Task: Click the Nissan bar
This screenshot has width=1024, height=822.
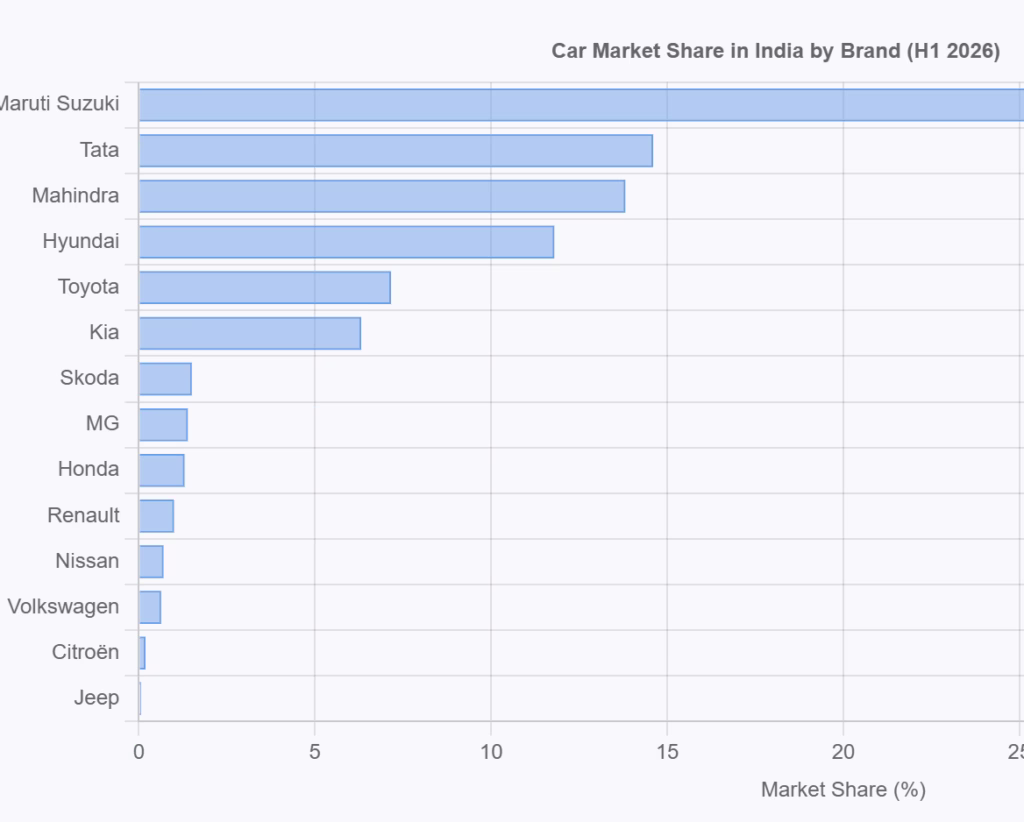Action: pyautogui.click(x=151, y=561)
